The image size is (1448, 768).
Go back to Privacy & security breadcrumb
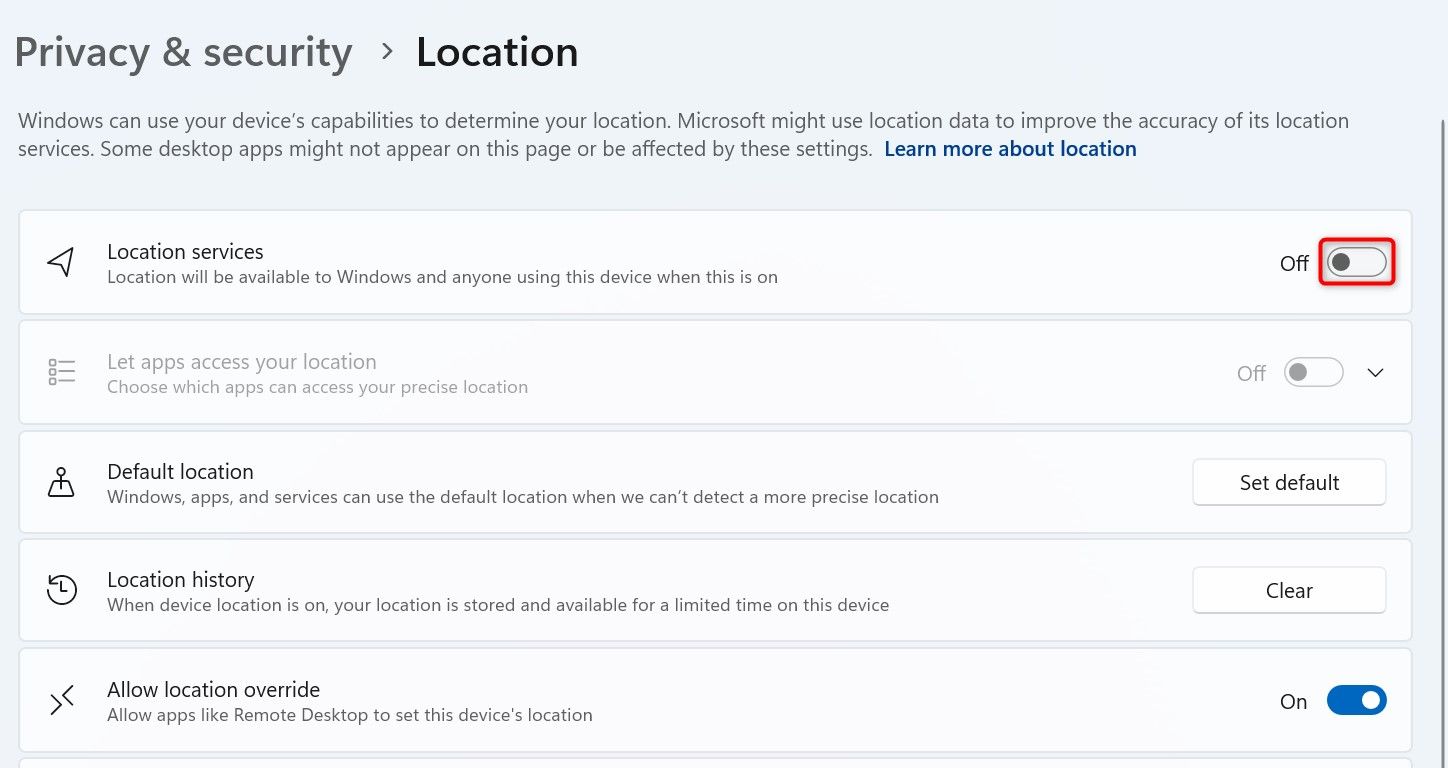tap(183, 52)
